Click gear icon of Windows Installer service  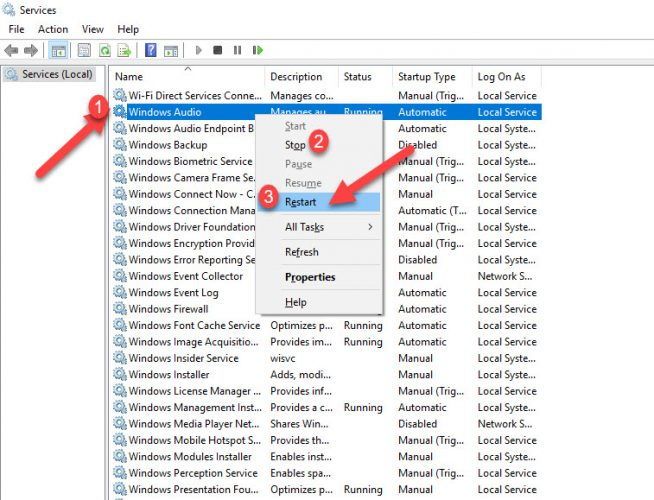[x=120, y=374]
